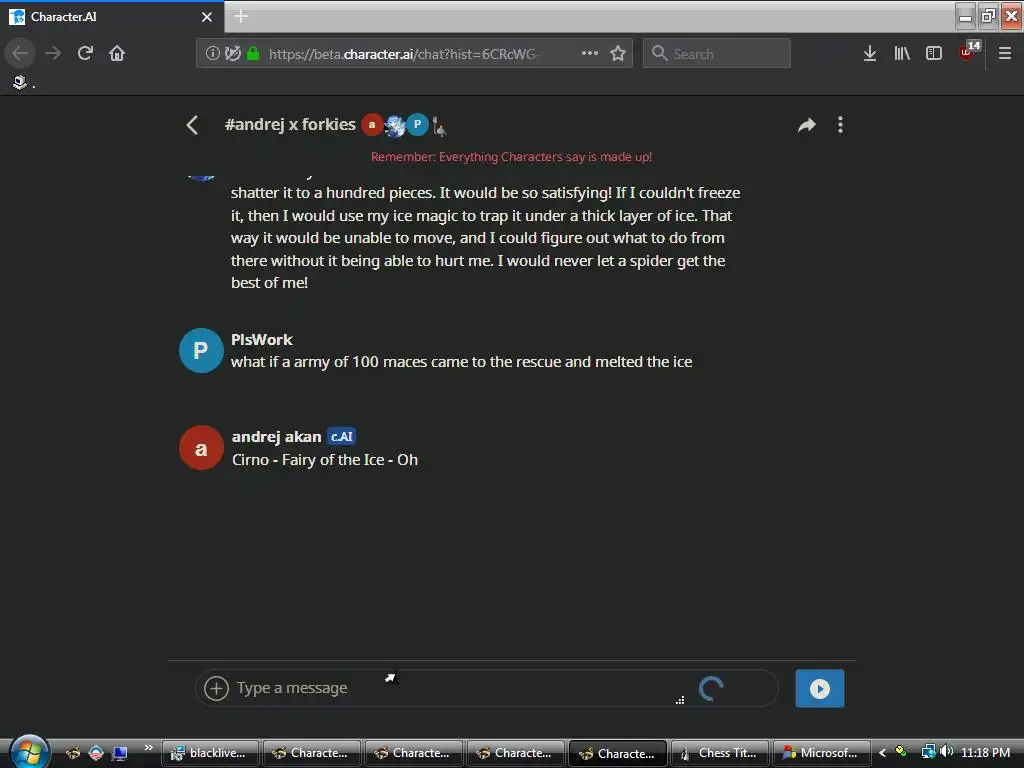Select the Character.AI browser tab
This screenshot has width=1024, height=768.
pos(112,16)
